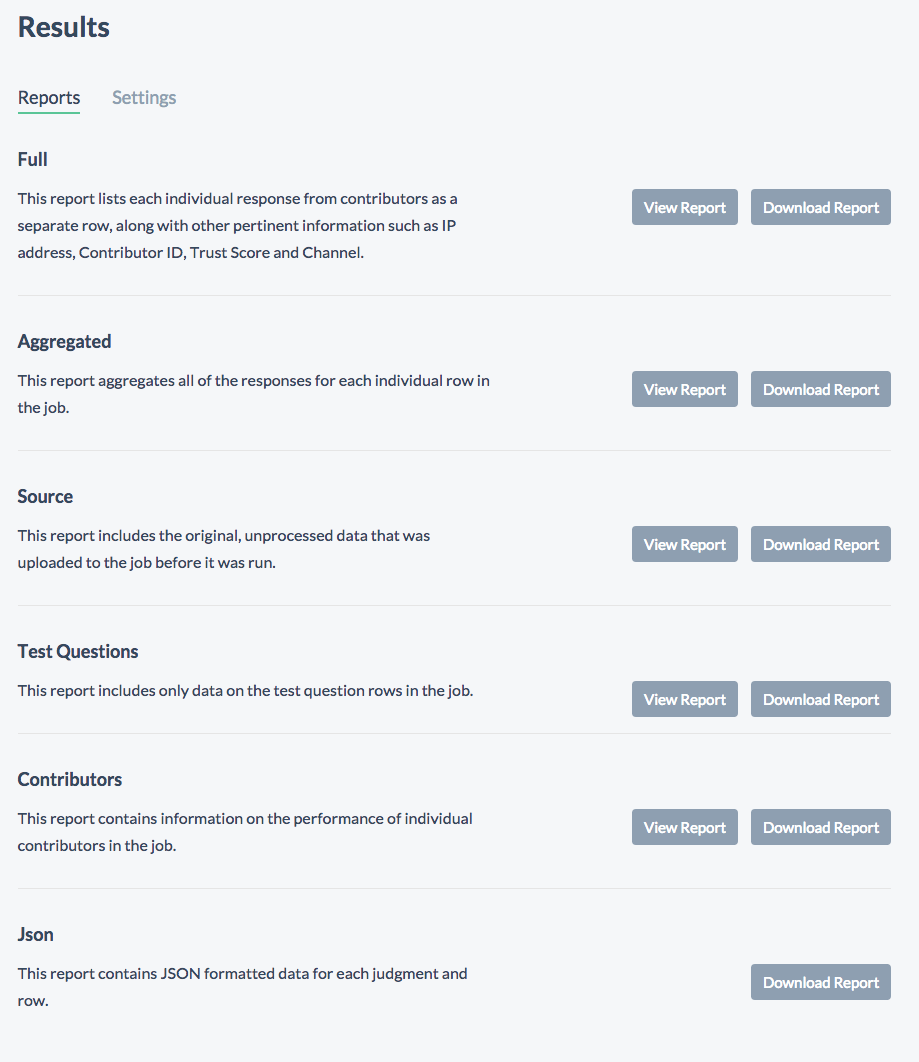View the Source report
919x1062 pixels.
tap(685, 545)
